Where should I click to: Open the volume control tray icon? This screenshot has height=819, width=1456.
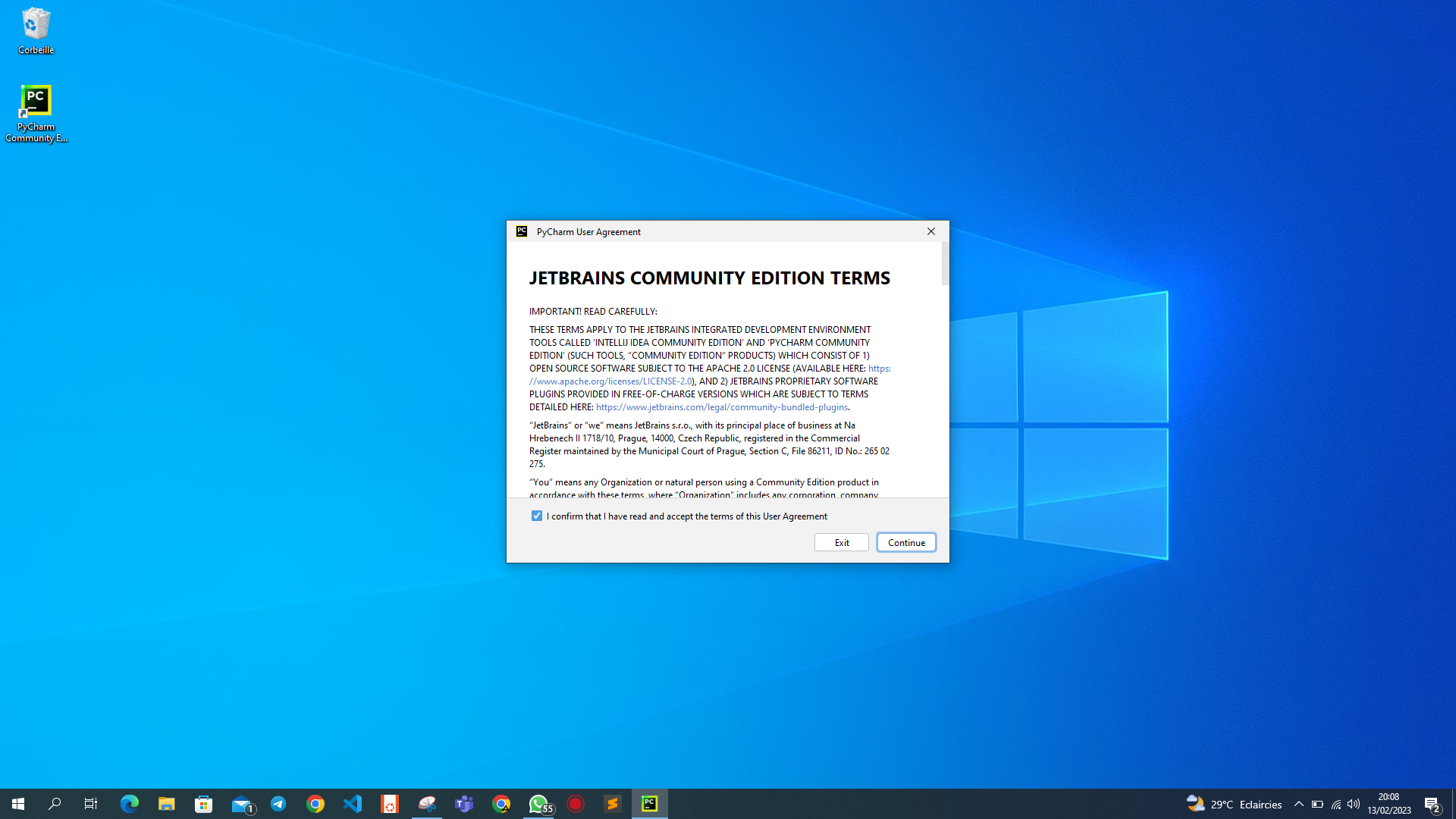pyautogui.click(x=1354, y=804)
